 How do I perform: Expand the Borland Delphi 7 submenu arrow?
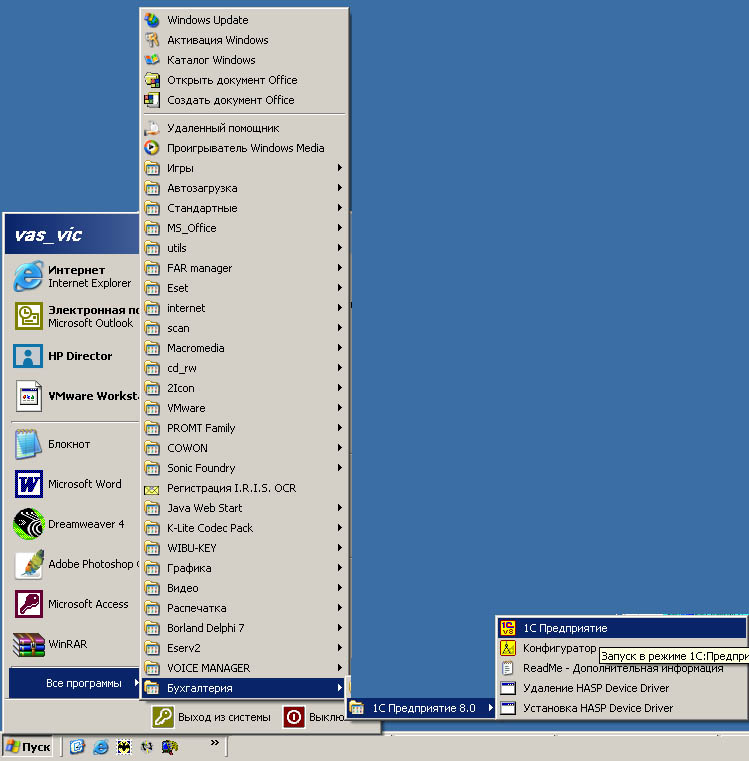coord(340,628)
